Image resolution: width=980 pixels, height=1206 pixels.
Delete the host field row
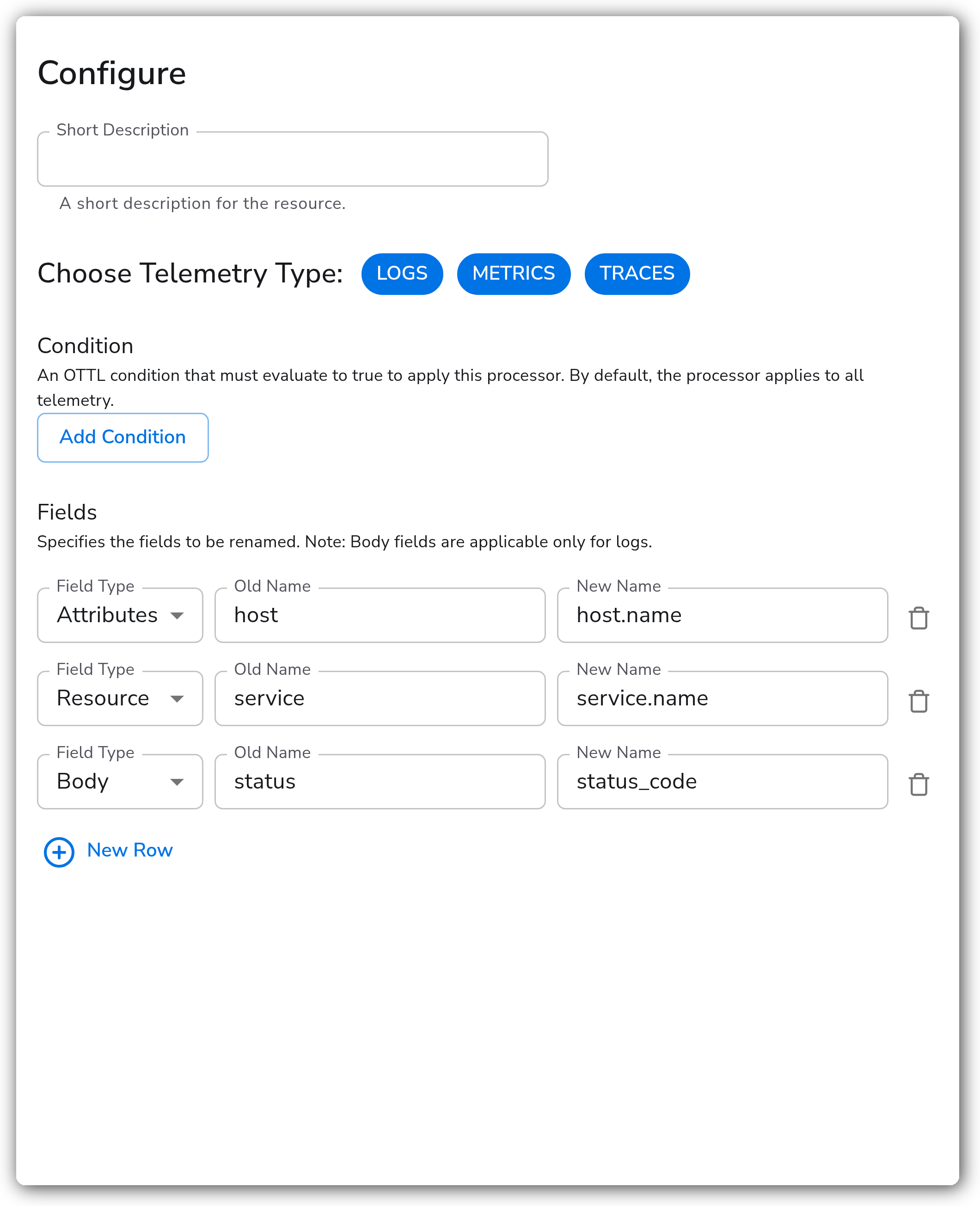pyautogui.click(x=919, y=618)
